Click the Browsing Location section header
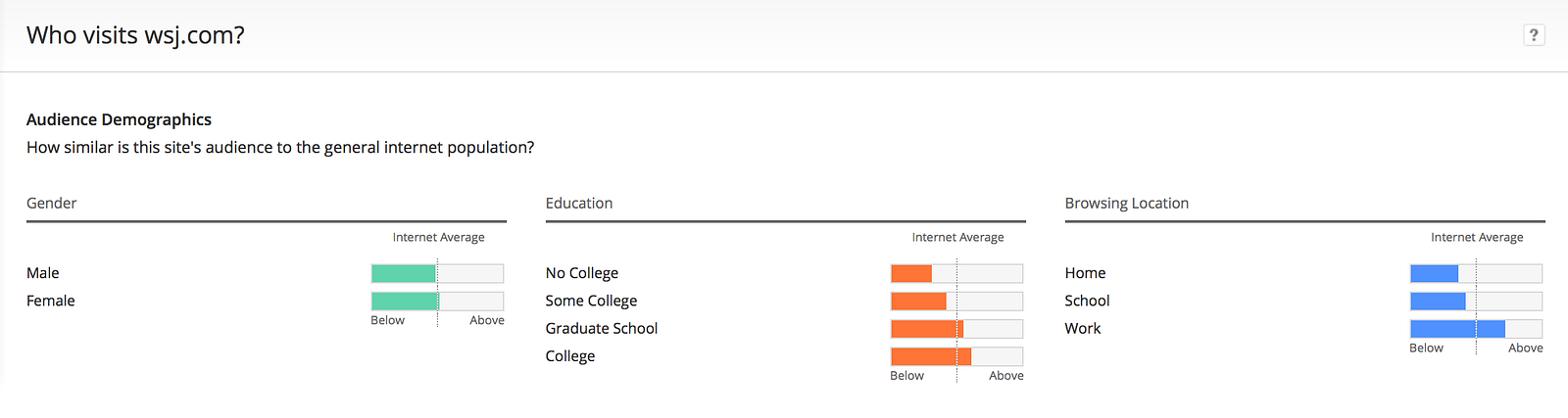Screen dimensions: 1568x418 (x=1126, y=203)
